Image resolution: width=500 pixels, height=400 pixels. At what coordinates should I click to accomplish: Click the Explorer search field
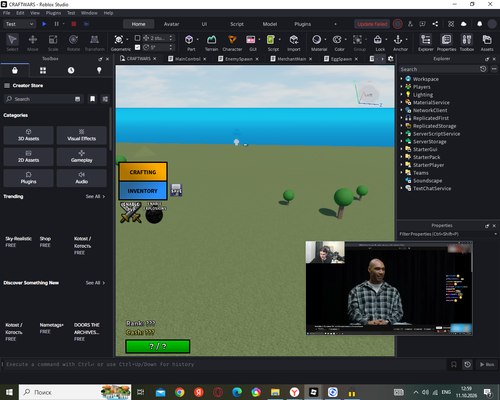pos(438,69)
